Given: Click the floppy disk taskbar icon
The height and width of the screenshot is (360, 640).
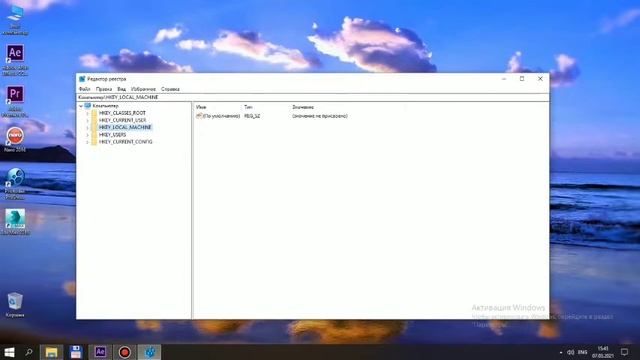Looking at the screenshot, I should point(76,352).
